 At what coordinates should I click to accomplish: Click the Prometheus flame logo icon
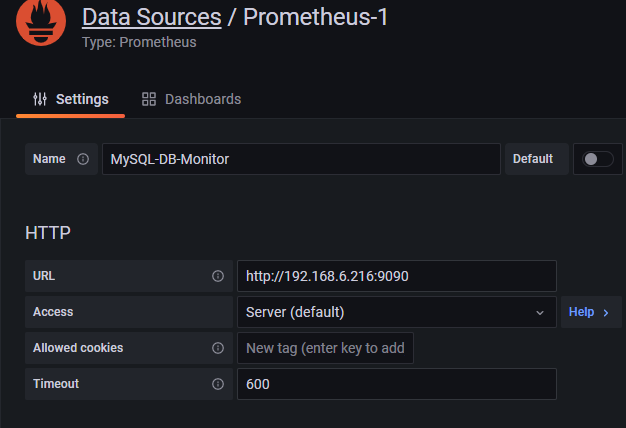[41, 22]
